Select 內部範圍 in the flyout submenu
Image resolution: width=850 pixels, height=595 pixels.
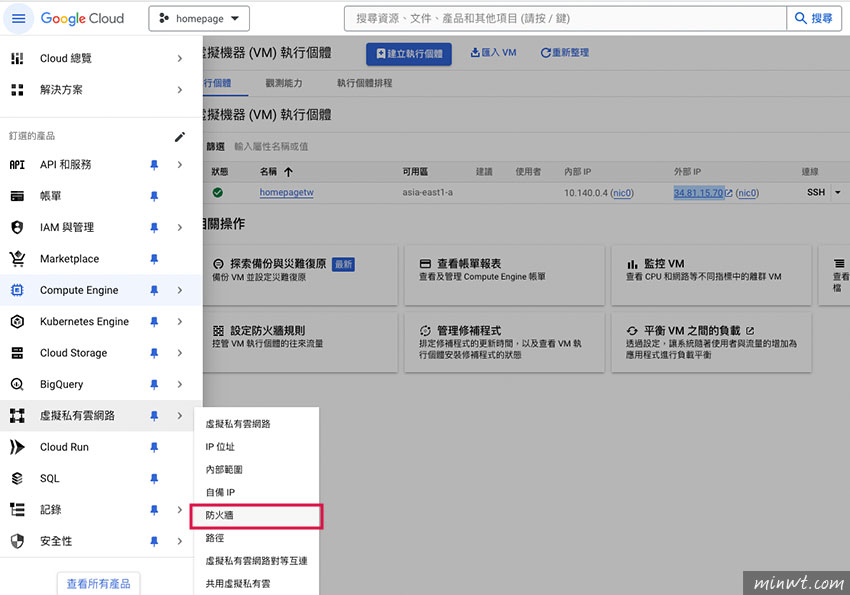[256, 469]
